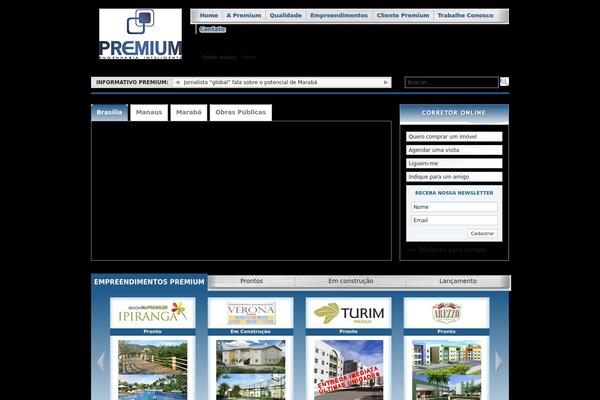Go to Trabalhe Conosco page
600x400 pixels.
pos(465,16)
